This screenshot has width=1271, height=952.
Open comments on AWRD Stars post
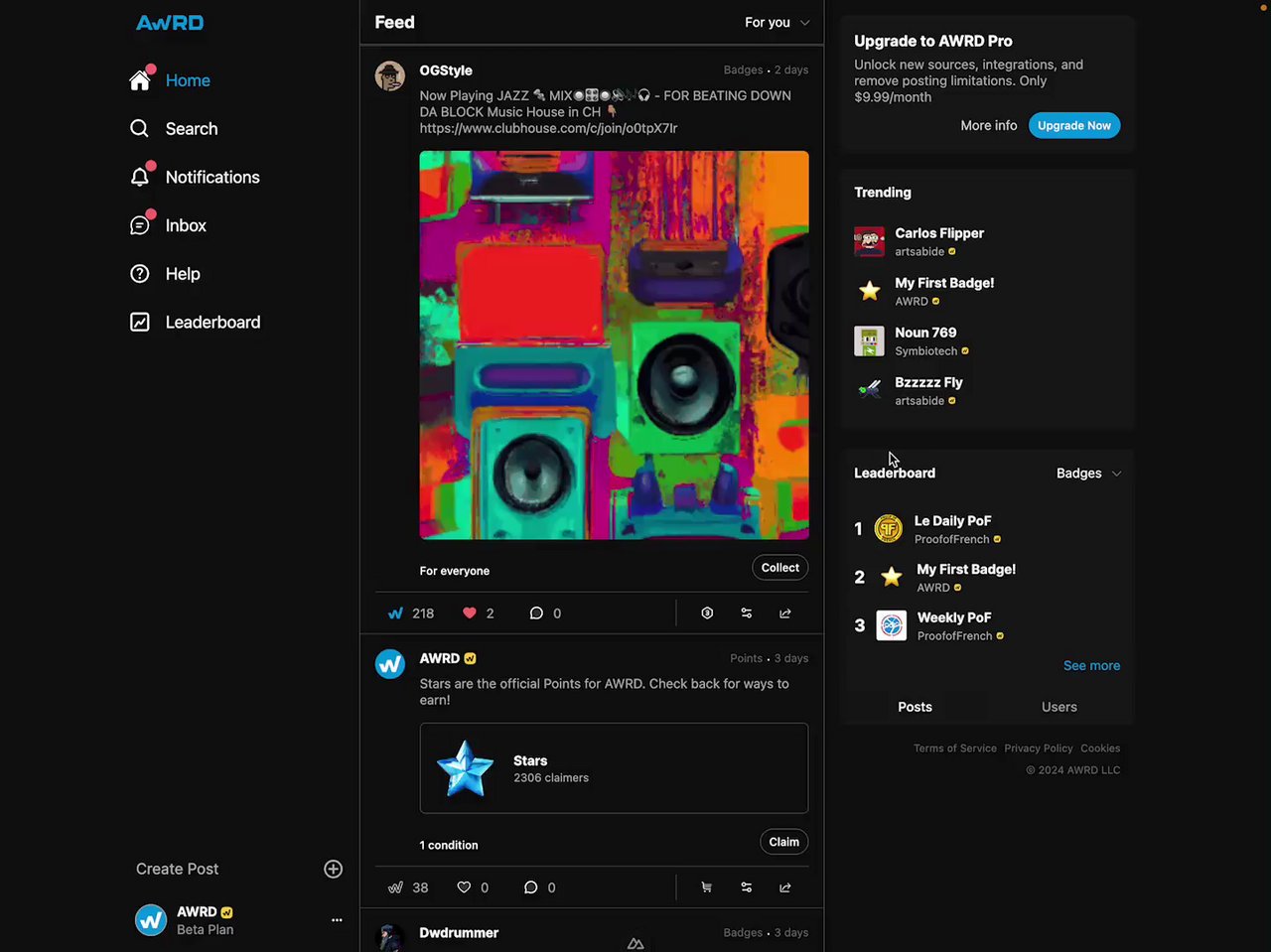pyautogui.click(x=531, y=887)
